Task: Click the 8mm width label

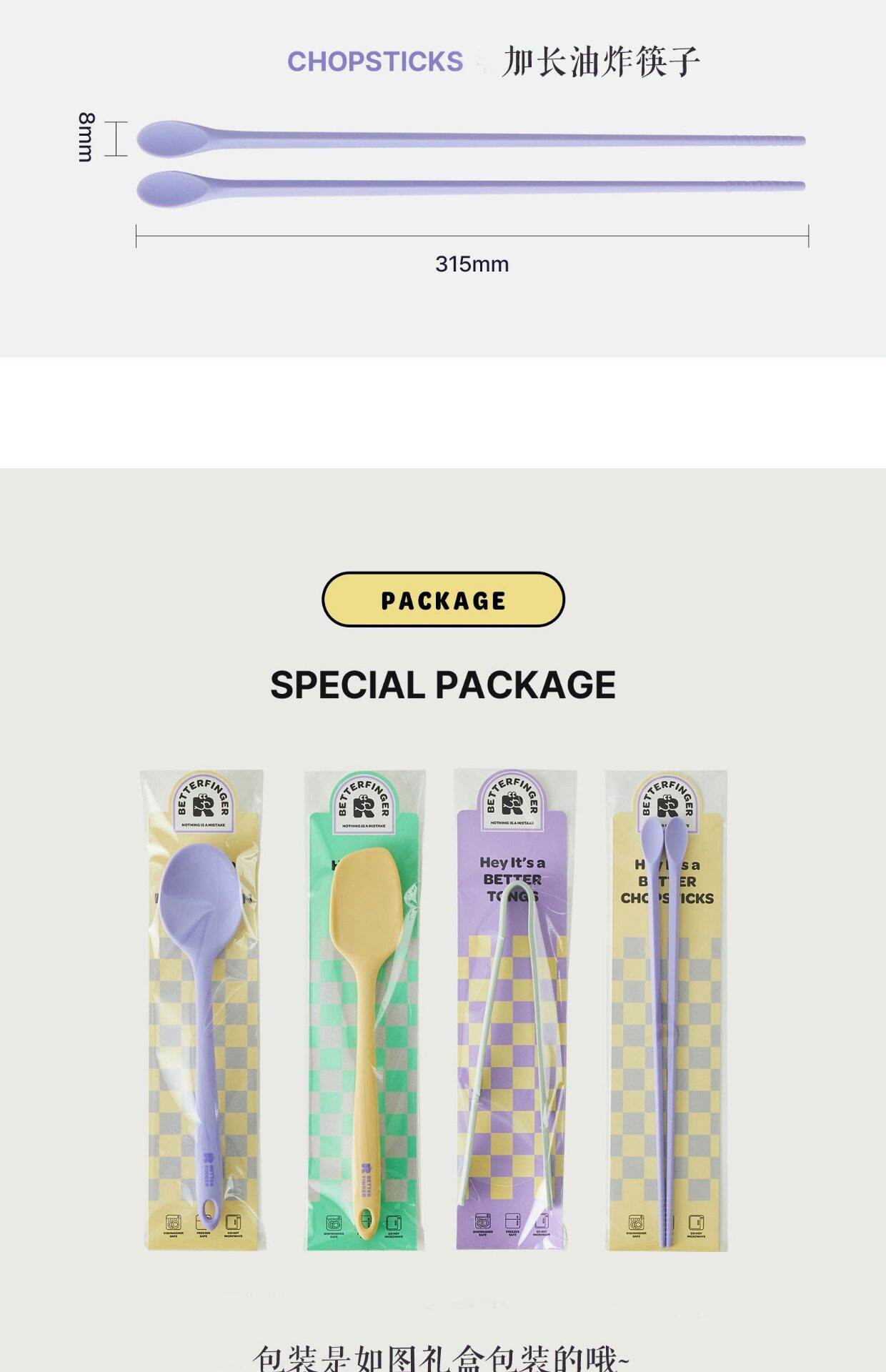Action: [x=86, y=137]
